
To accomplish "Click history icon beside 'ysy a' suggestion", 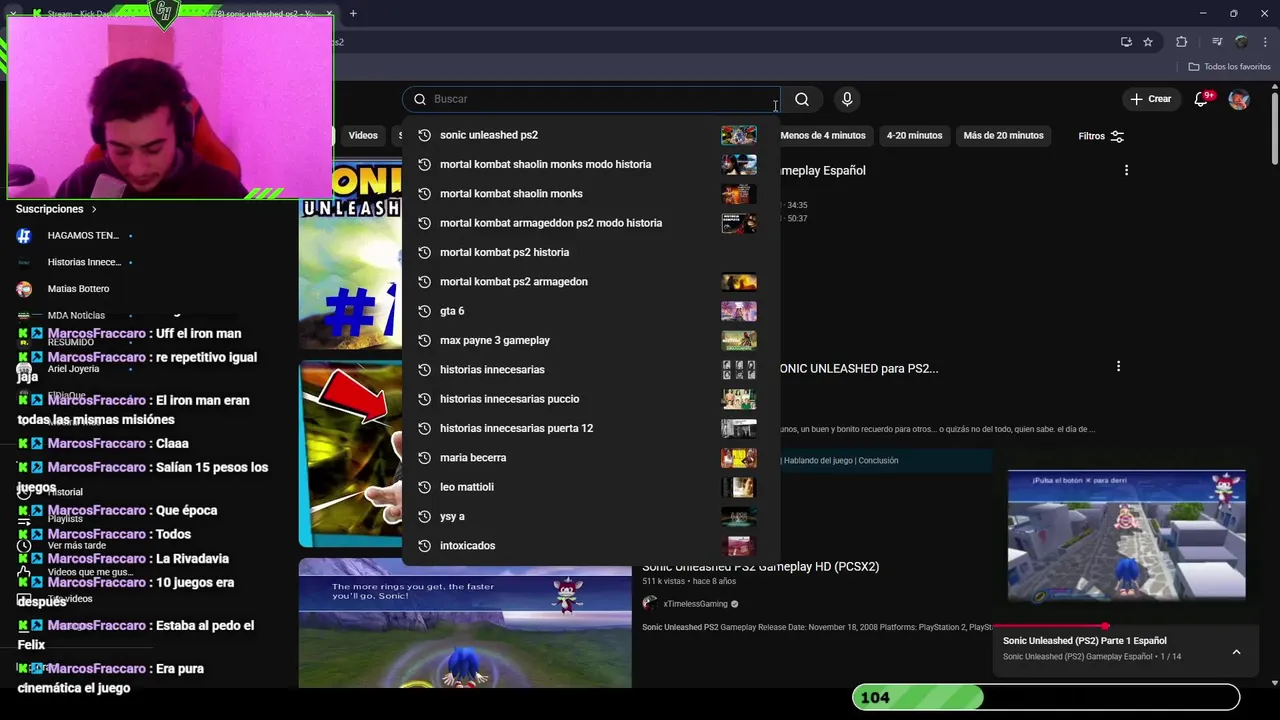I will [x=424, y=516].
